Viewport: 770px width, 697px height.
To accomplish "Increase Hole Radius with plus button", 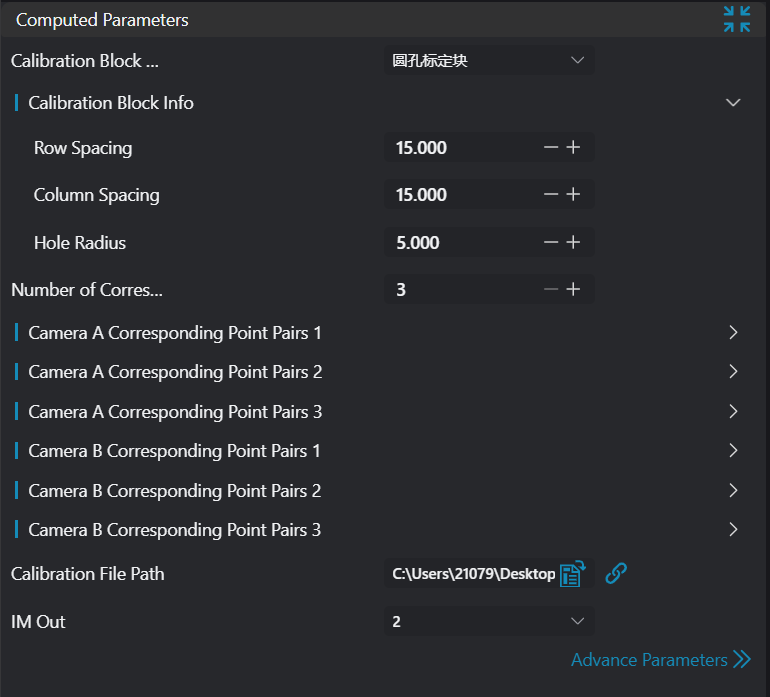I will pos(573,243).
